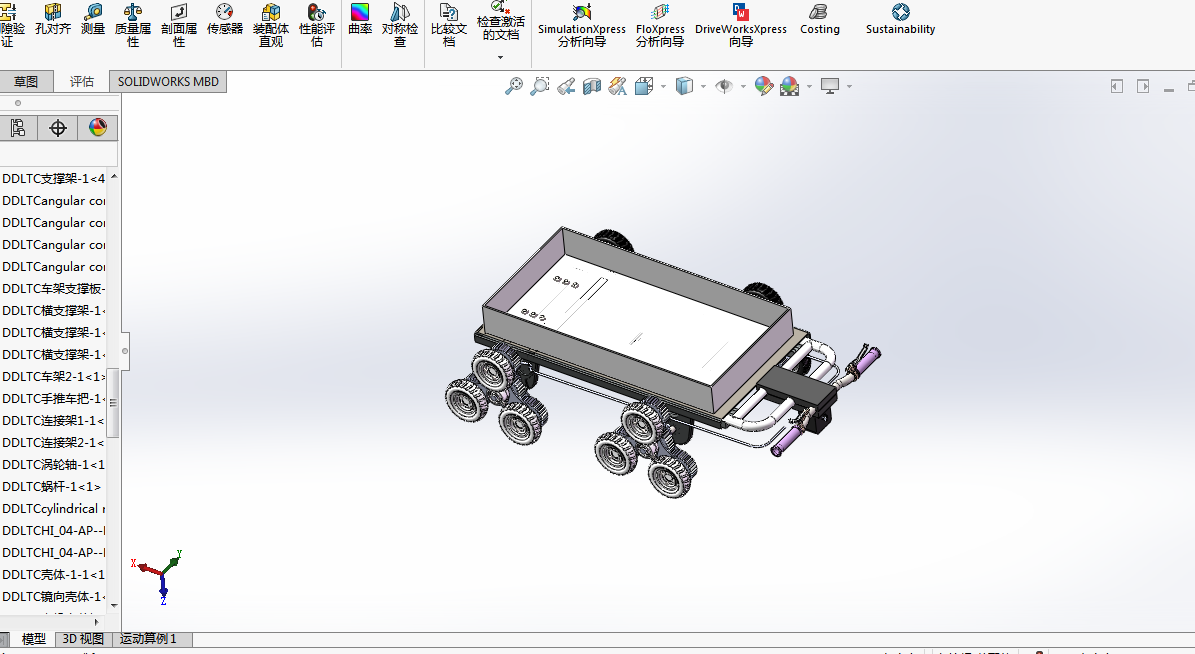Open Apply Scene dropdown arrow

pos(809,87)
